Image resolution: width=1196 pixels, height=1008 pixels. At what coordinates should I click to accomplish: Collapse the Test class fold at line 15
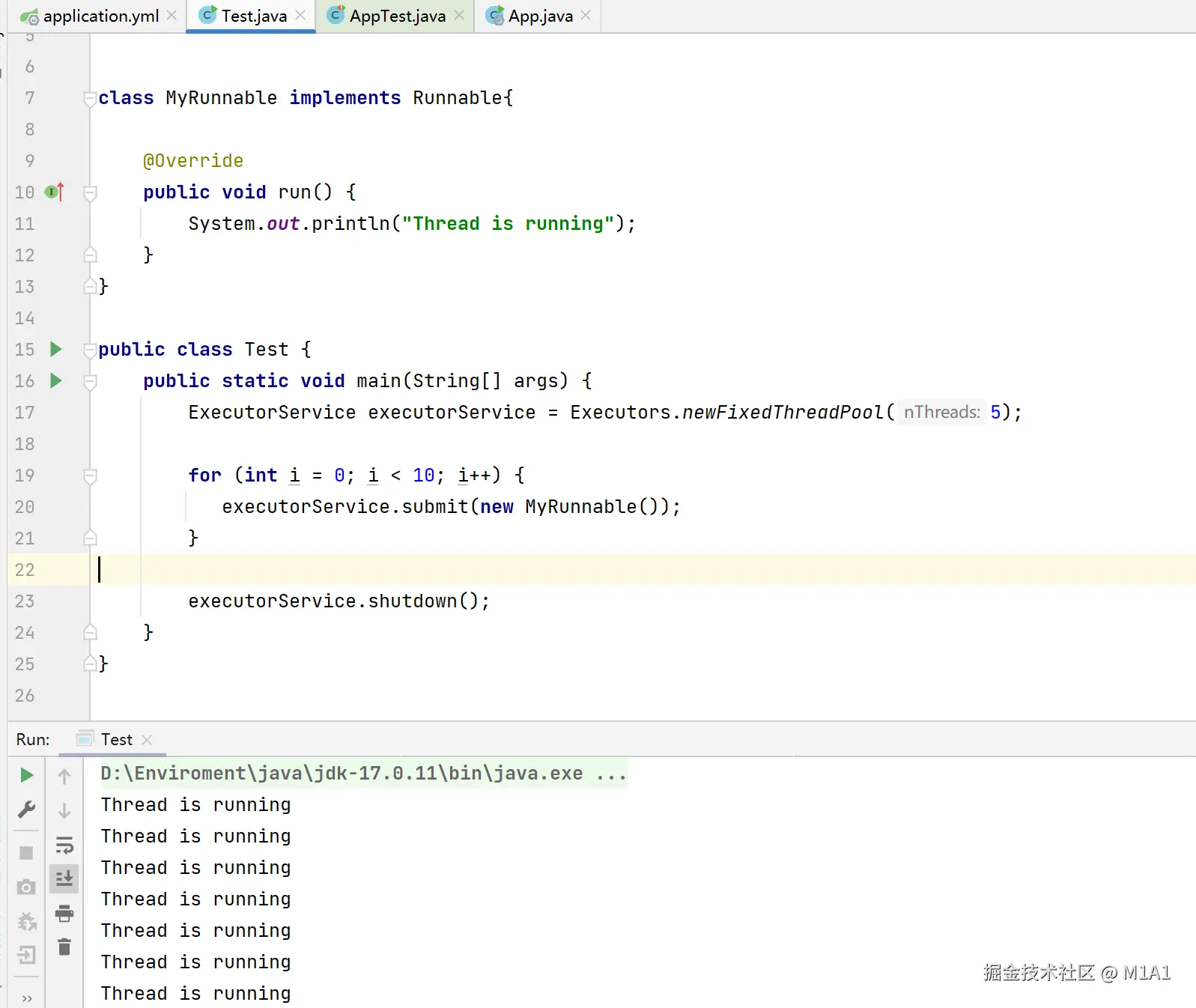(90, 350)
